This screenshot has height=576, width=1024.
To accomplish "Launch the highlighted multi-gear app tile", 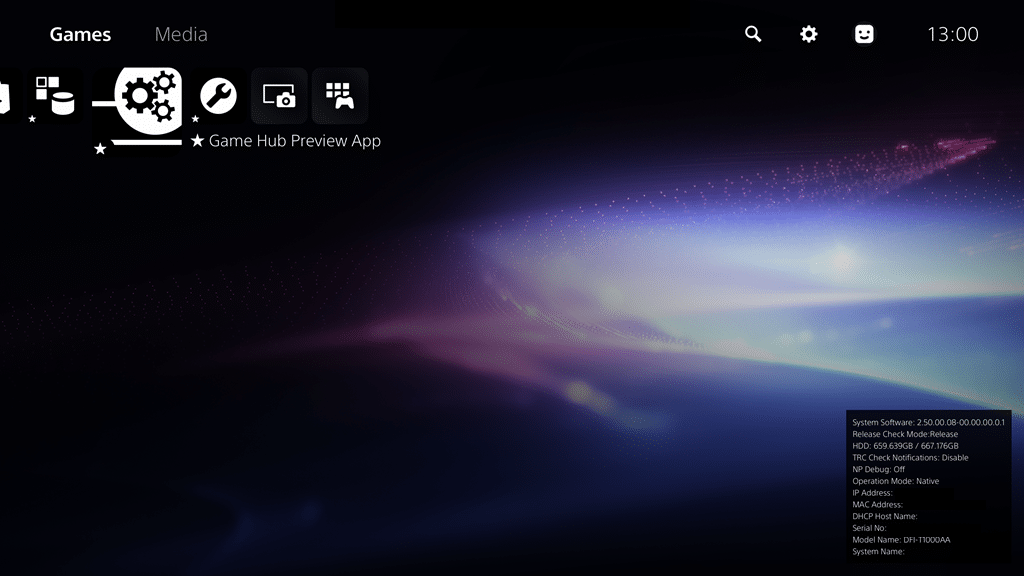I will pos(137,110).
